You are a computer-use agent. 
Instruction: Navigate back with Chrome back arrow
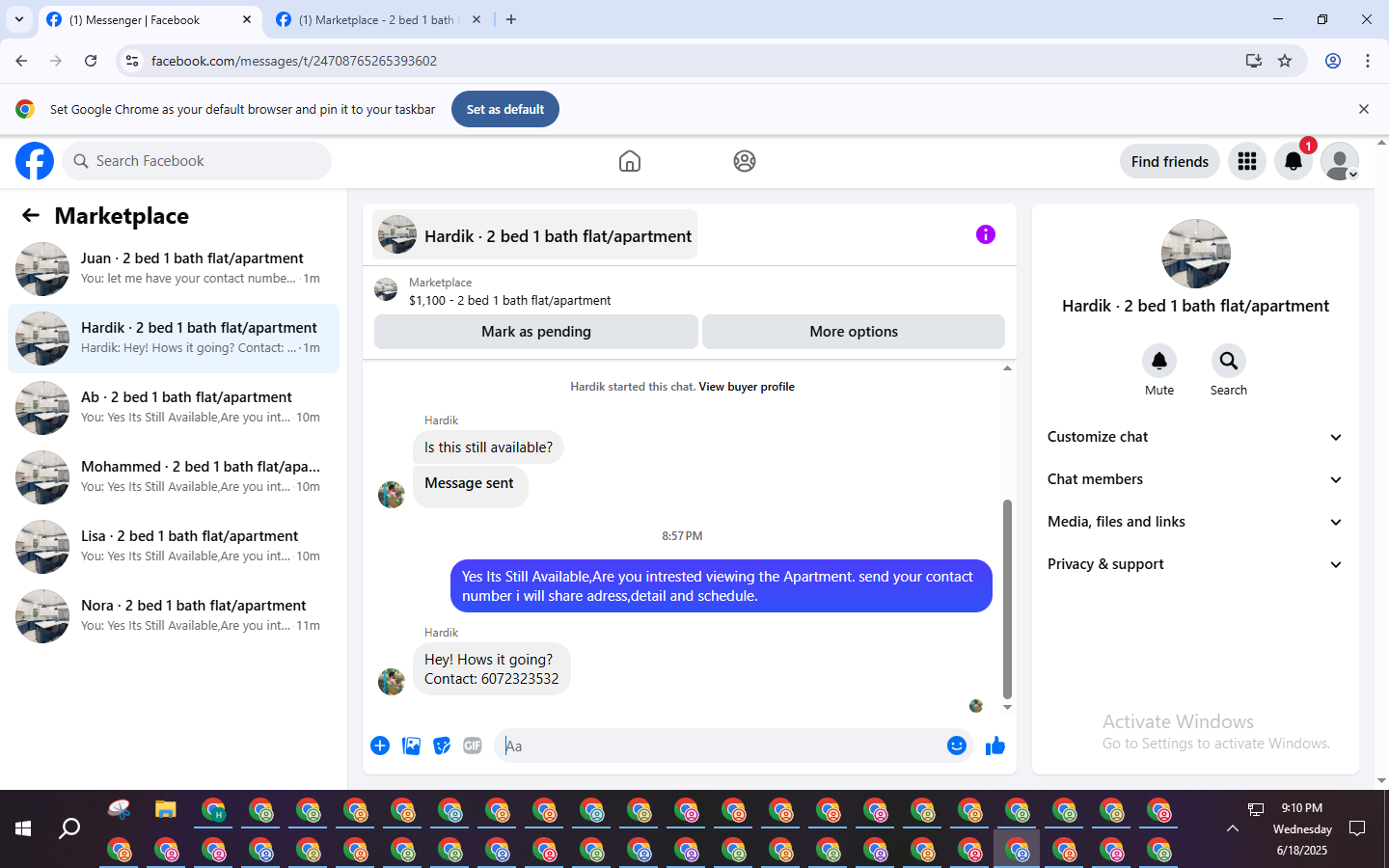point(21,61)
